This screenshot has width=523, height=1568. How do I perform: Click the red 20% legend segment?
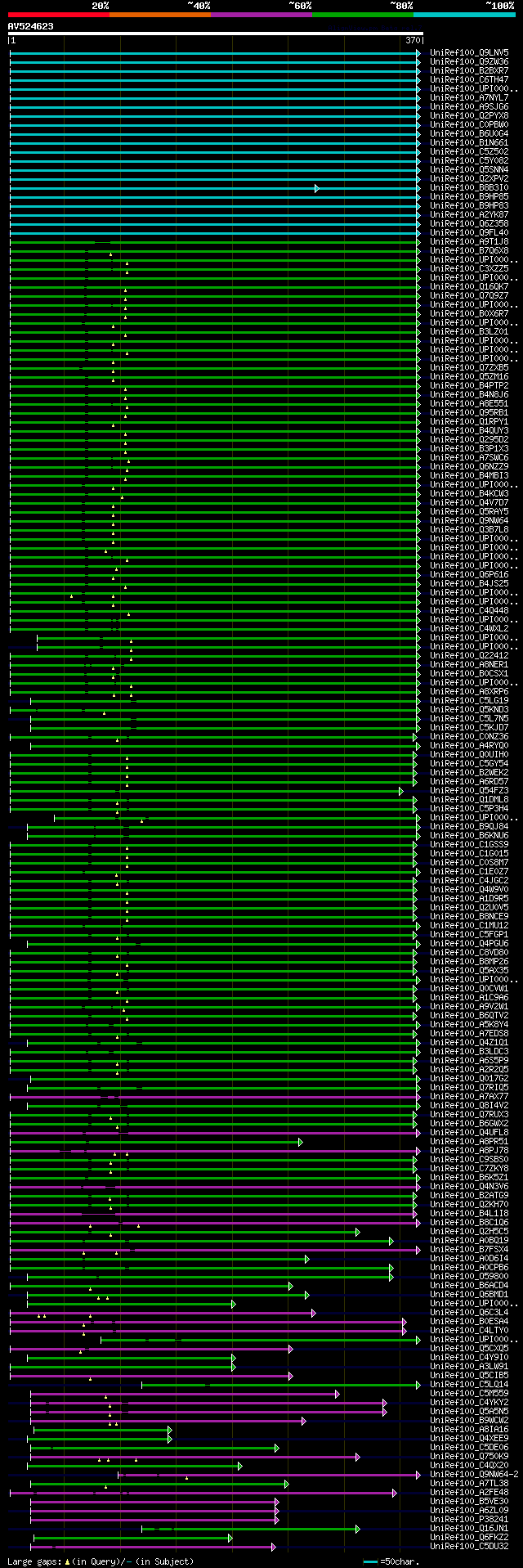(x=59, y=15)
